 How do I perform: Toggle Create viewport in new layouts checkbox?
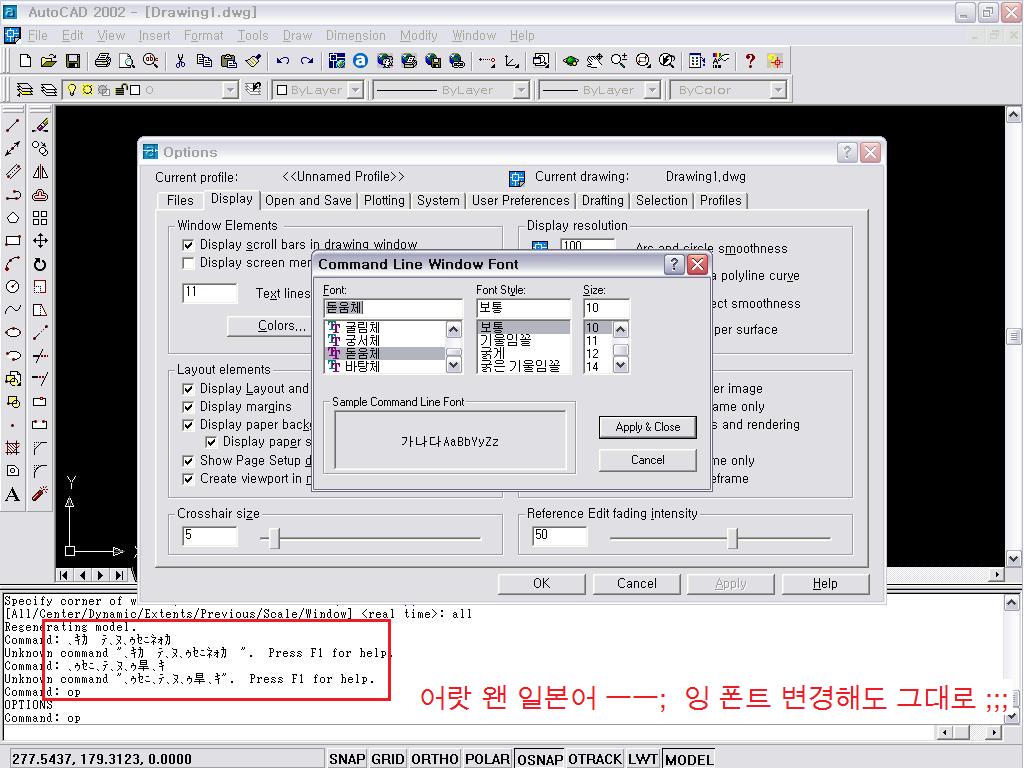(188, 479)
